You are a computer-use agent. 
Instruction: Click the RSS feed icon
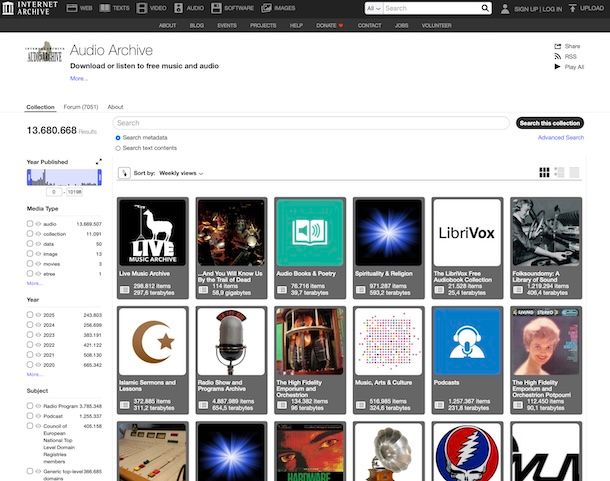point(557,56)
